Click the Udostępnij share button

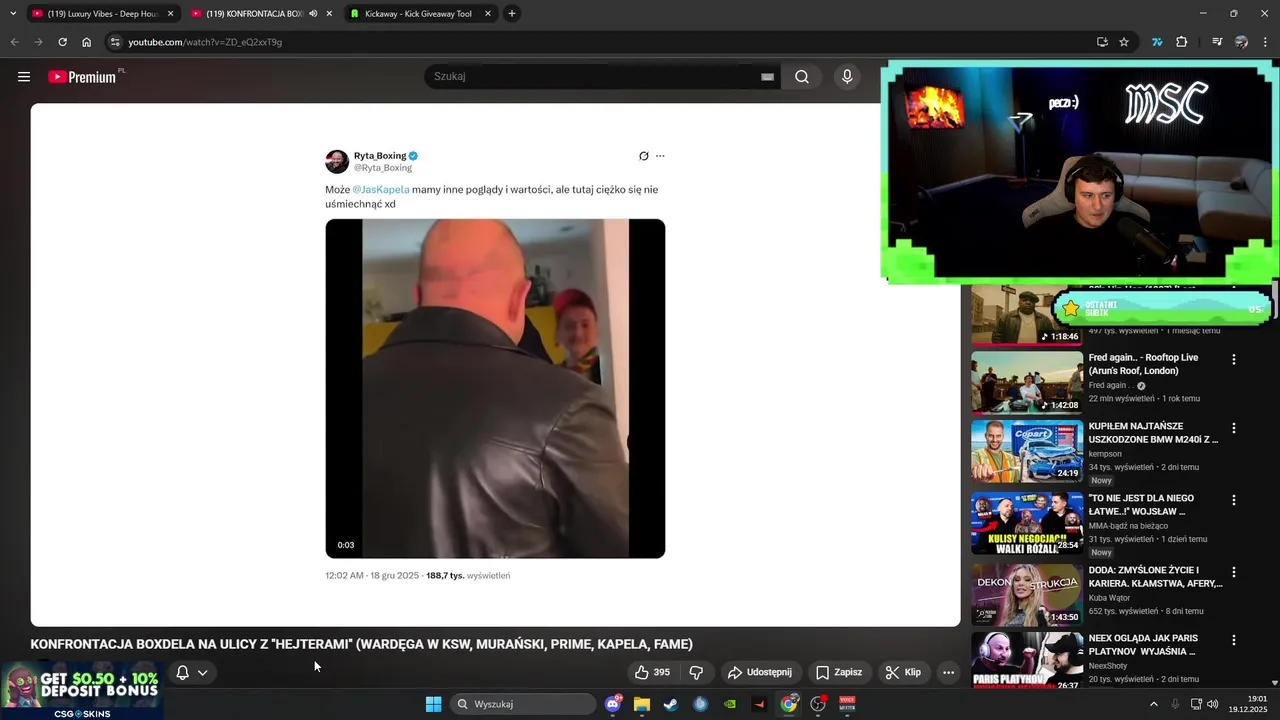(x=760, y=673)
